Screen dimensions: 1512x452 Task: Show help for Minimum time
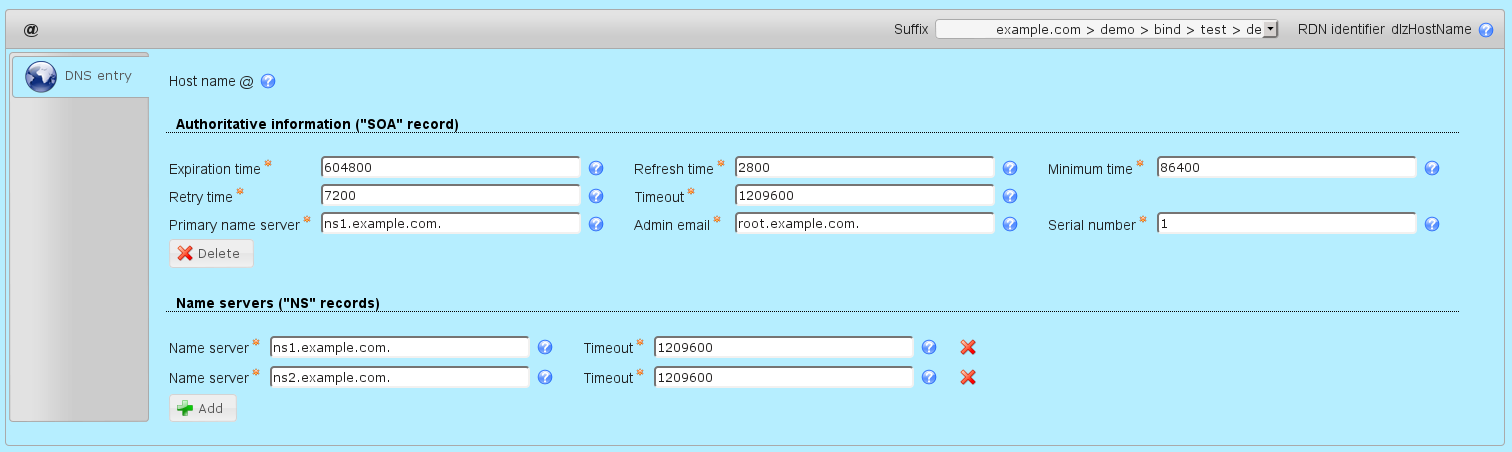[x=1431, y=169]
